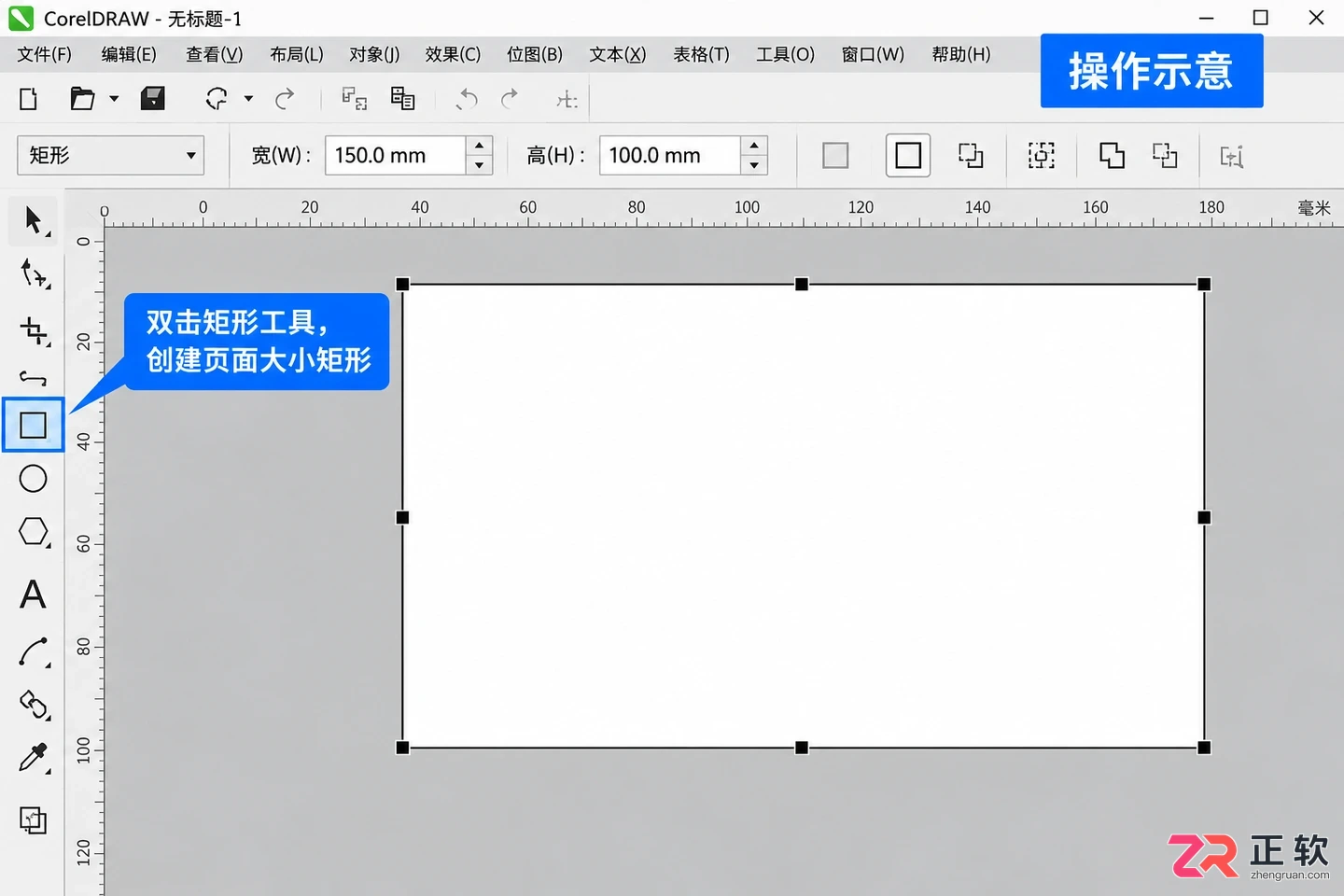Click the gray filled square icon

click(835, 156)
